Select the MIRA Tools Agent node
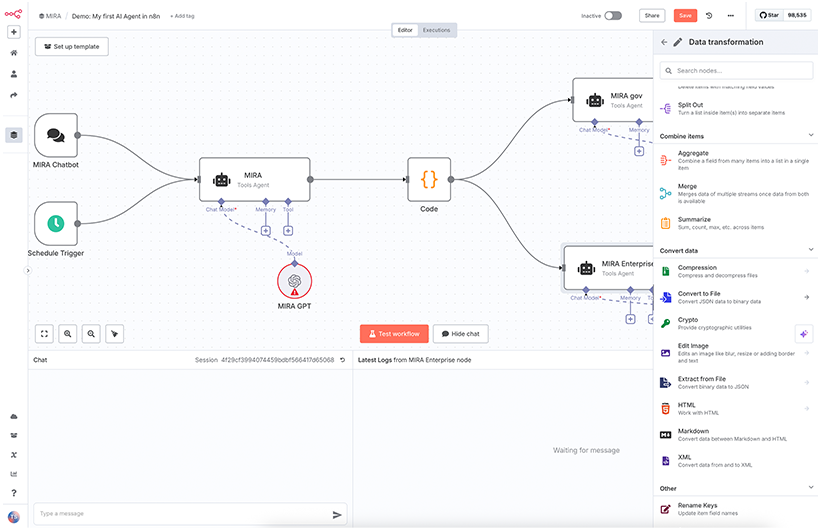The width and height of the screenshot is (820, 530). [x=254, y=179]
